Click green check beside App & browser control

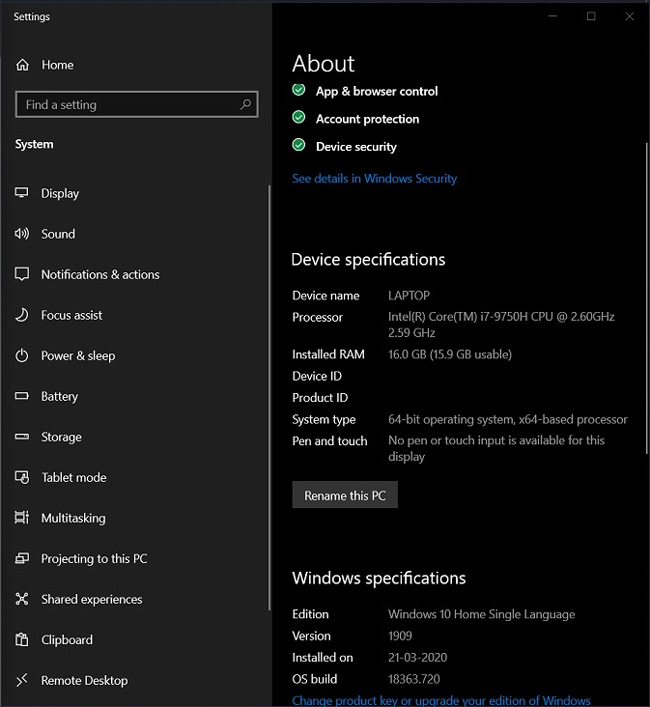point(298,90)
